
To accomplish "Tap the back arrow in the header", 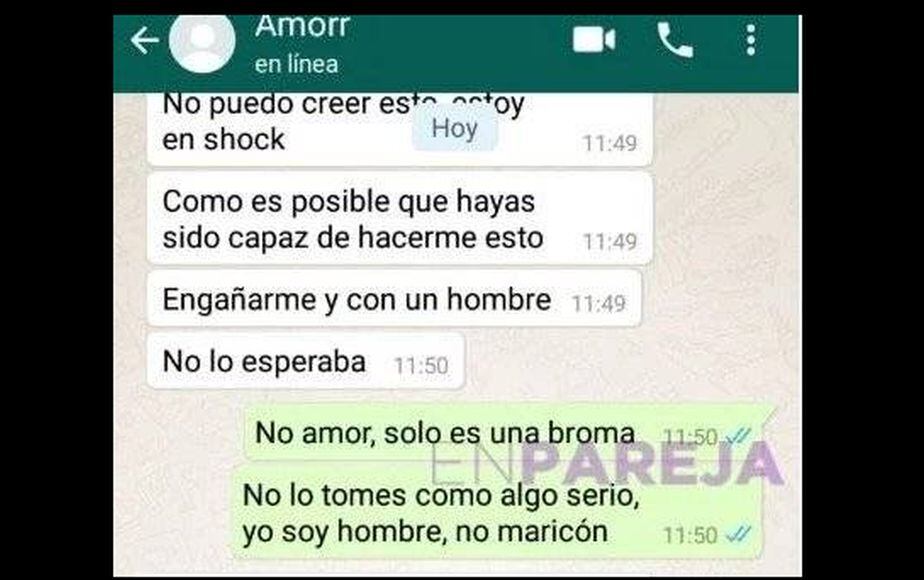I will click(x=144, y=41).
